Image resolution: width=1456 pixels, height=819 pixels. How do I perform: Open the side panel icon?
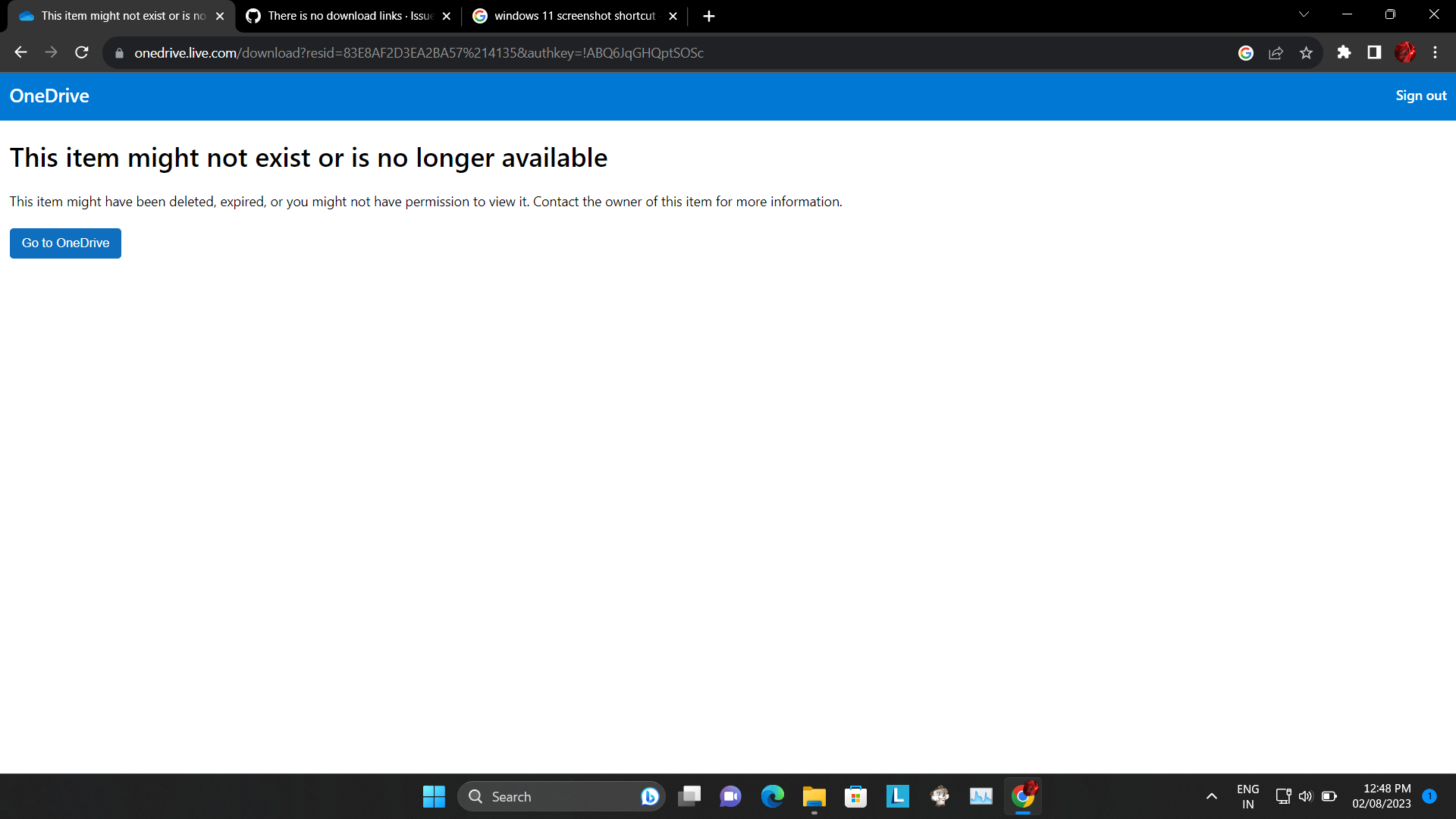click(x=1373, y=52)
